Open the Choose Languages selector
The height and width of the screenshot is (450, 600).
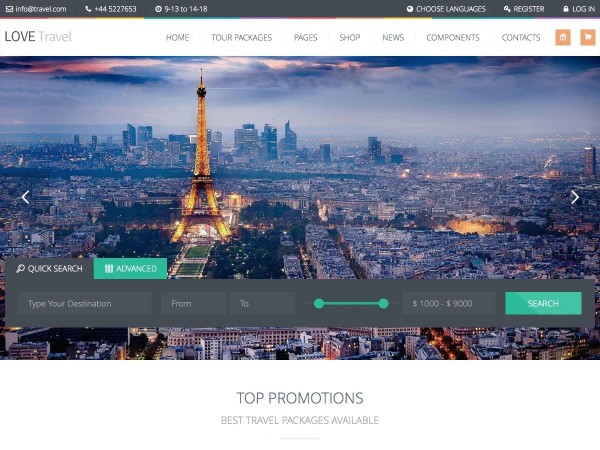pyautogui.click(x=446, y=9)
